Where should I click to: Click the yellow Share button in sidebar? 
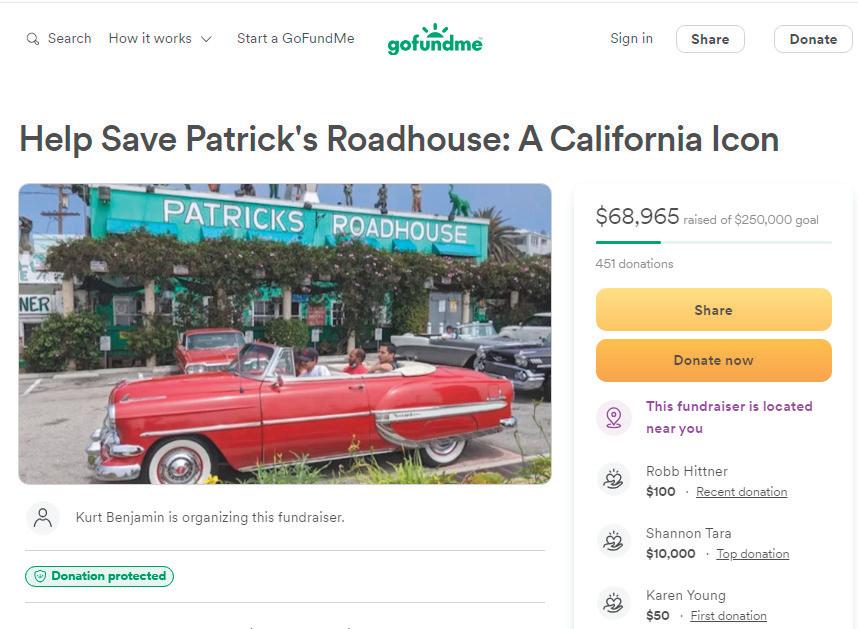[x=713, y=310]
